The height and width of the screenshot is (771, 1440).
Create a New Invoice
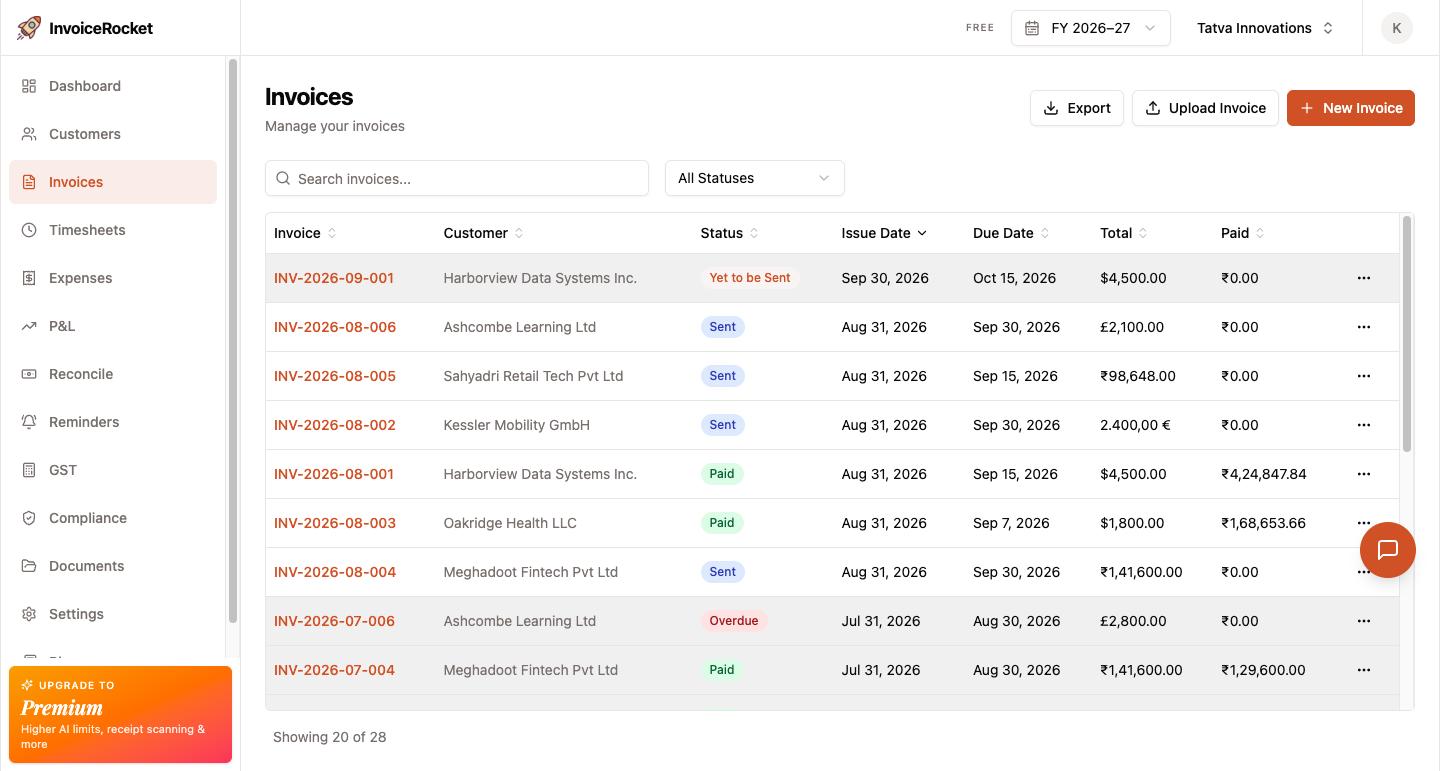click(1351, 108)
